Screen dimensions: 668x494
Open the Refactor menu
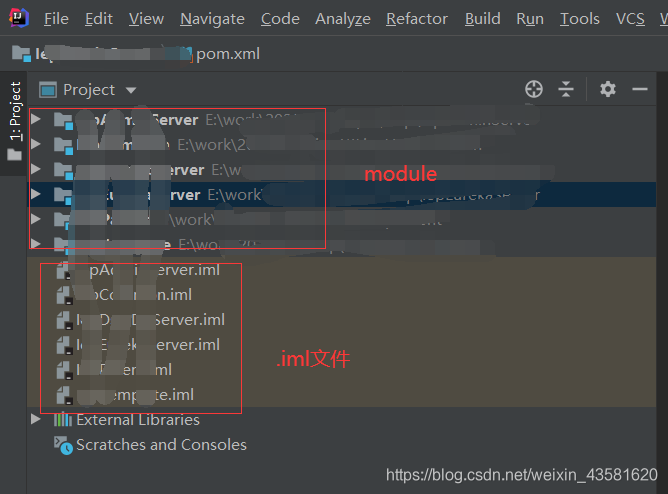(417, 19)
